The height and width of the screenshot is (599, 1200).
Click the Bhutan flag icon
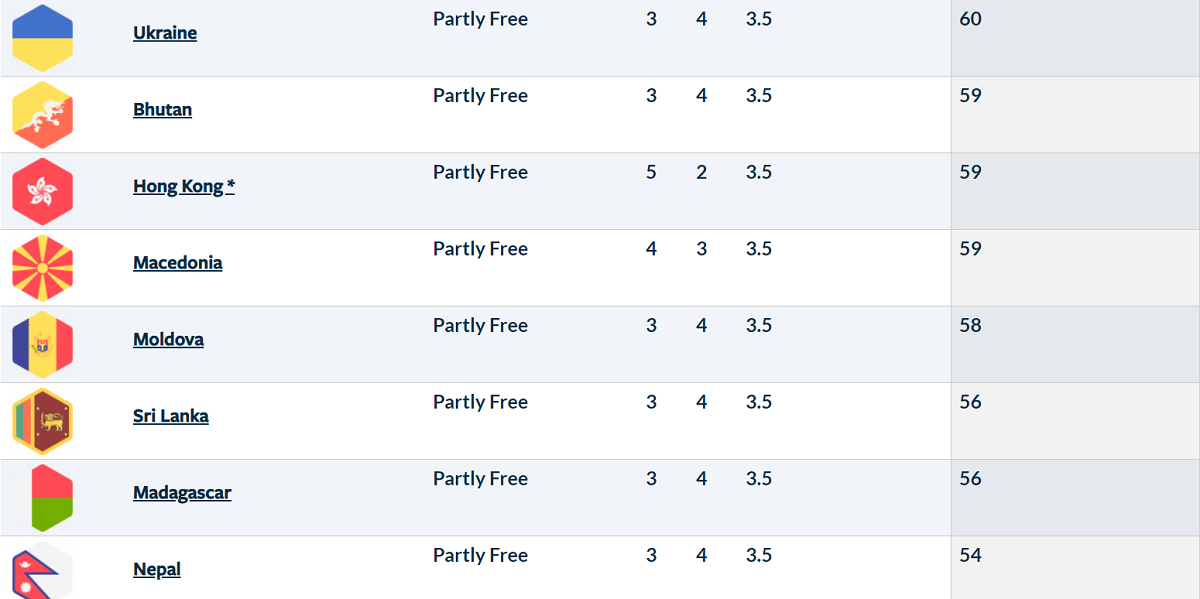coord(42,115)
